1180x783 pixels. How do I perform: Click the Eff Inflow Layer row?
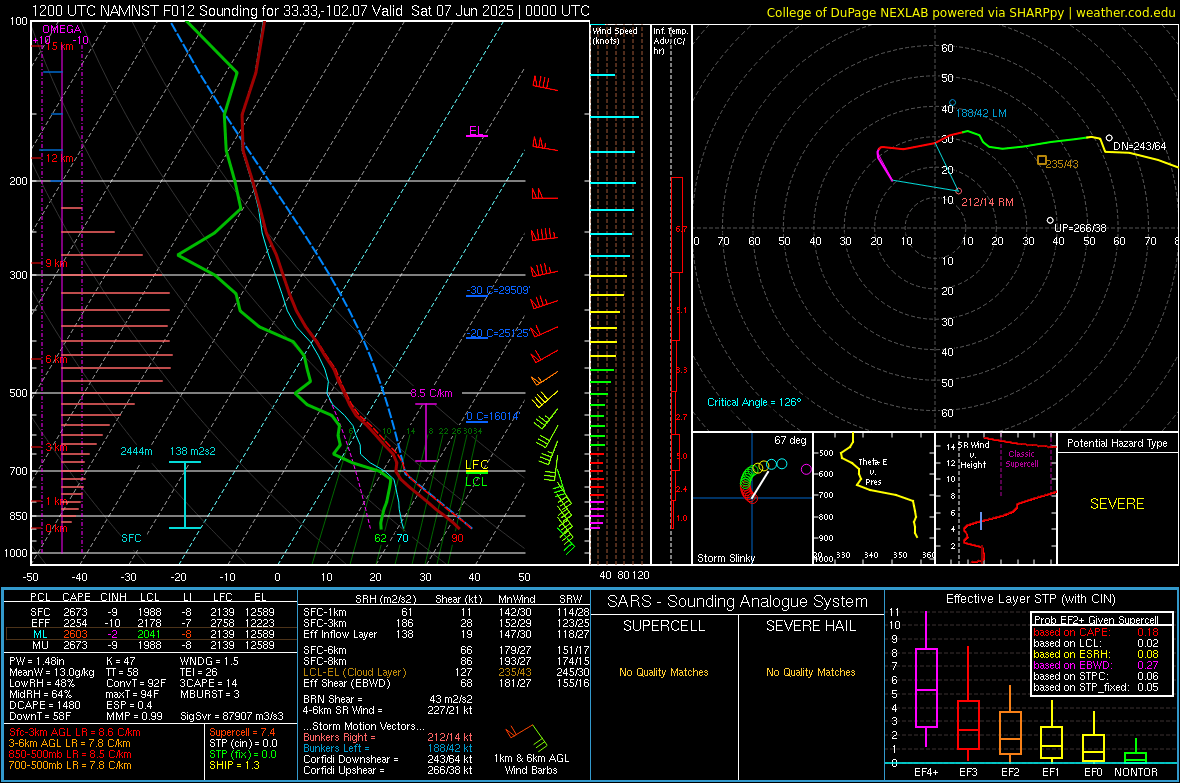[x=446, y=634]
